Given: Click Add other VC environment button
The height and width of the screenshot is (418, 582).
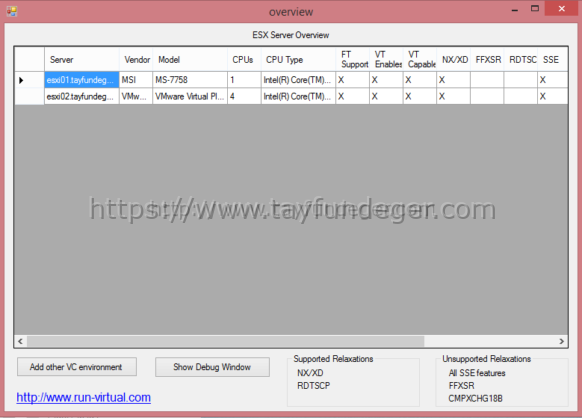Looking at the screenshot, I should point(77,367).
